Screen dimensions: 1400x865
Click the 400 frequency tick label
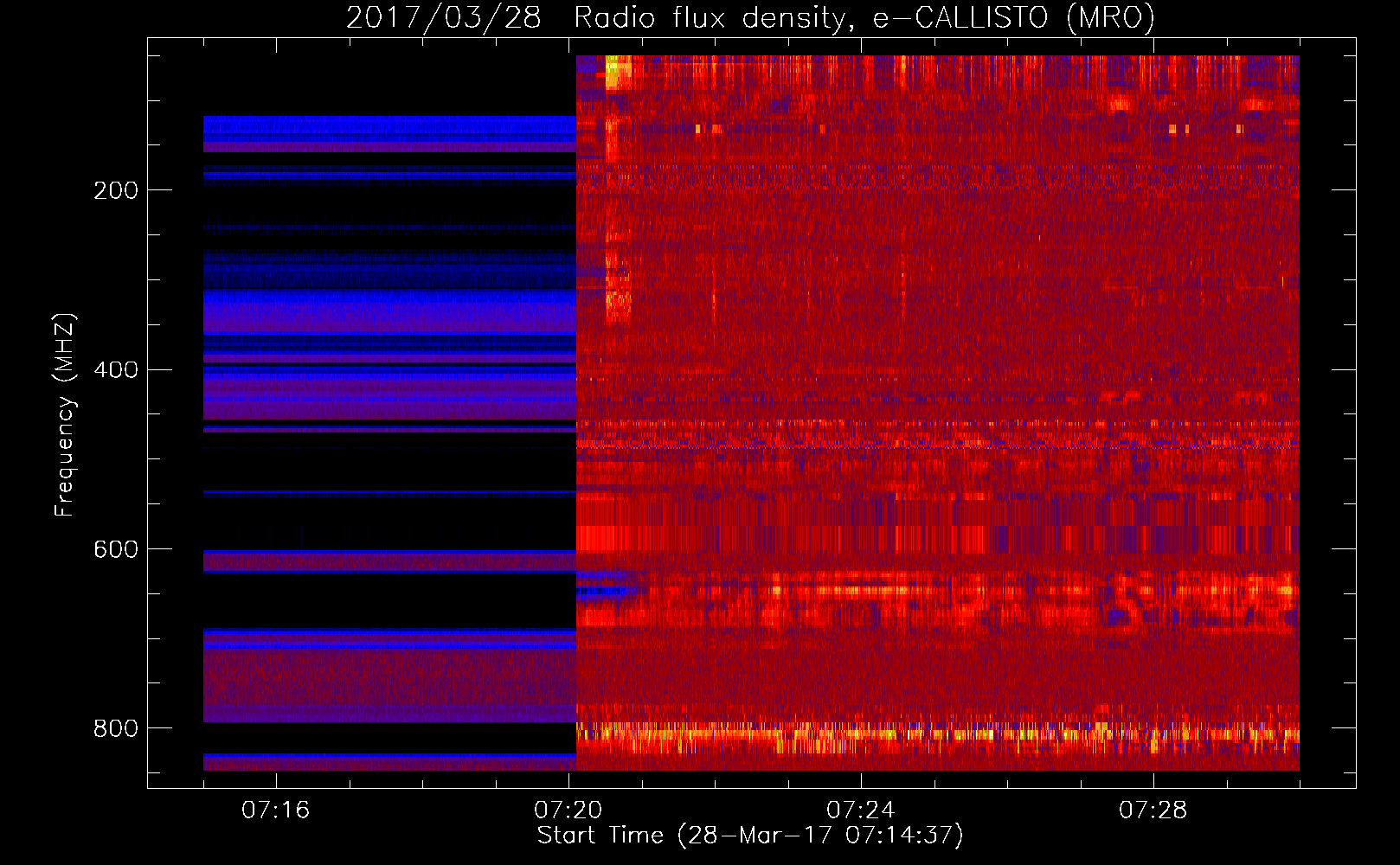pos(116,370)
